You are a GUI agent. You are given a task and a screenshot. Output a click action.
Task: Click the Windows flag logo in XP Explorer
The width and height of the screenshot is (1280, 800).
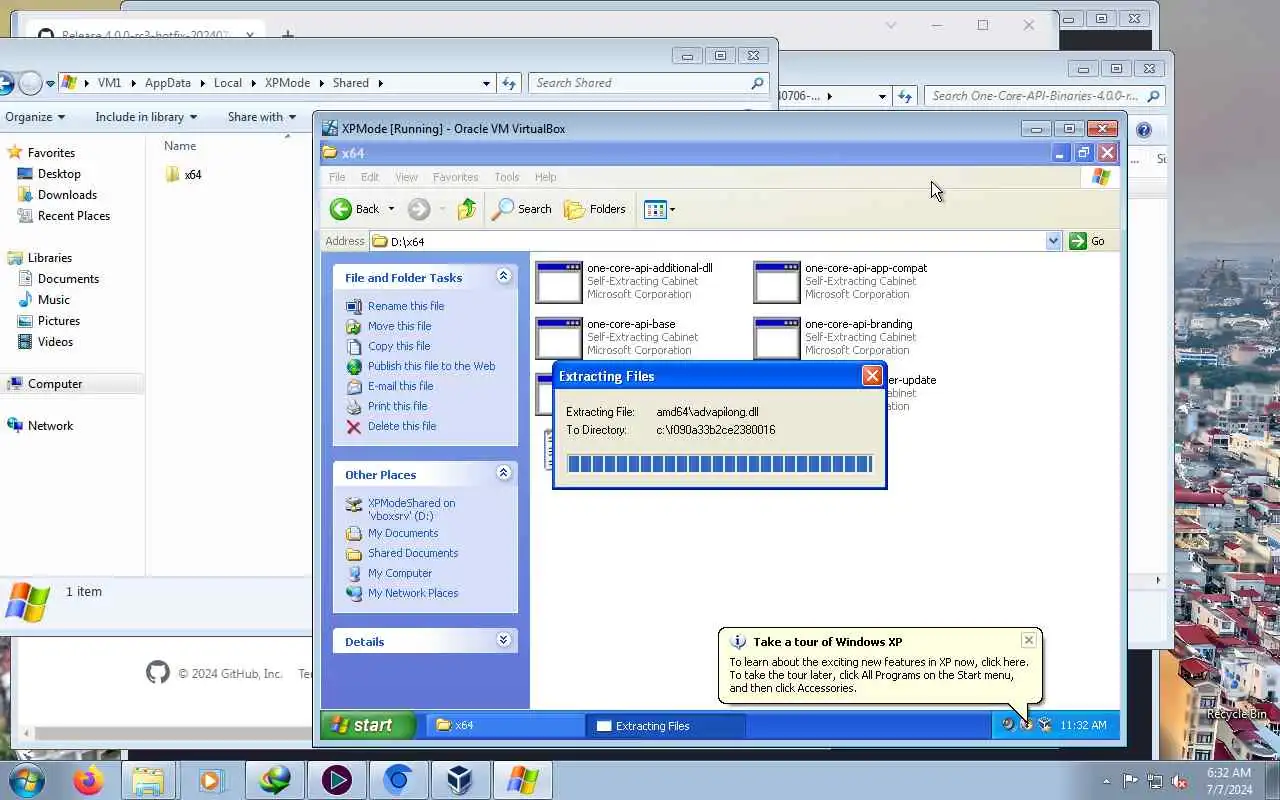pyautogui.click(x=1101, y=177)
